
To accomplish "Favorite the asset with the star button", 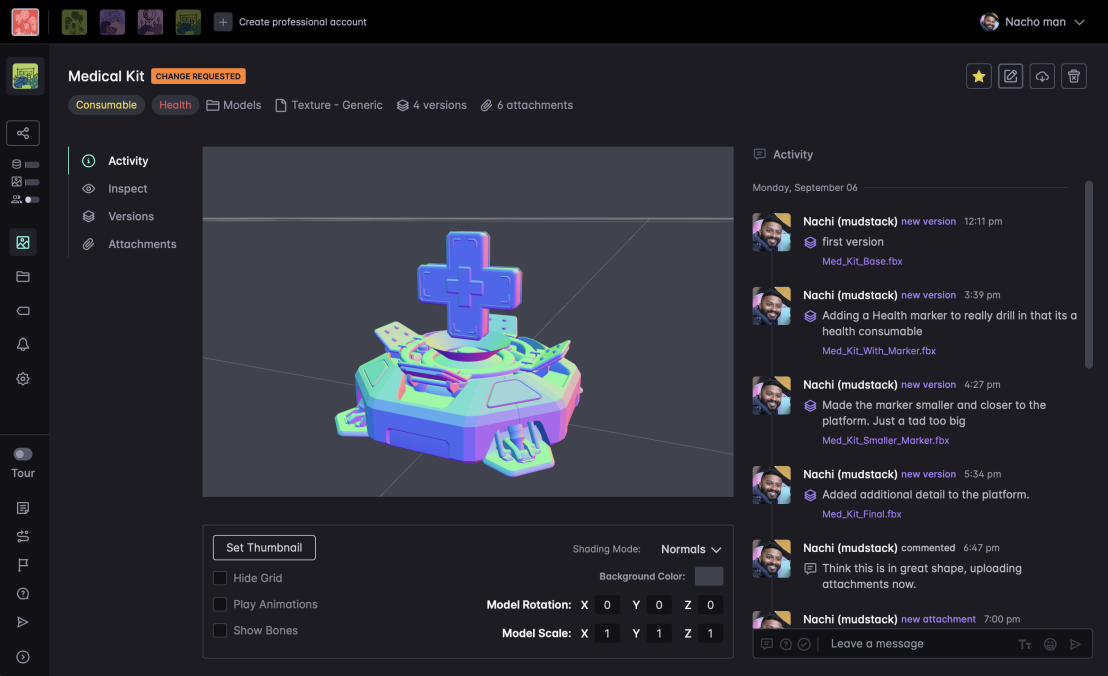I will click(979, 76).
